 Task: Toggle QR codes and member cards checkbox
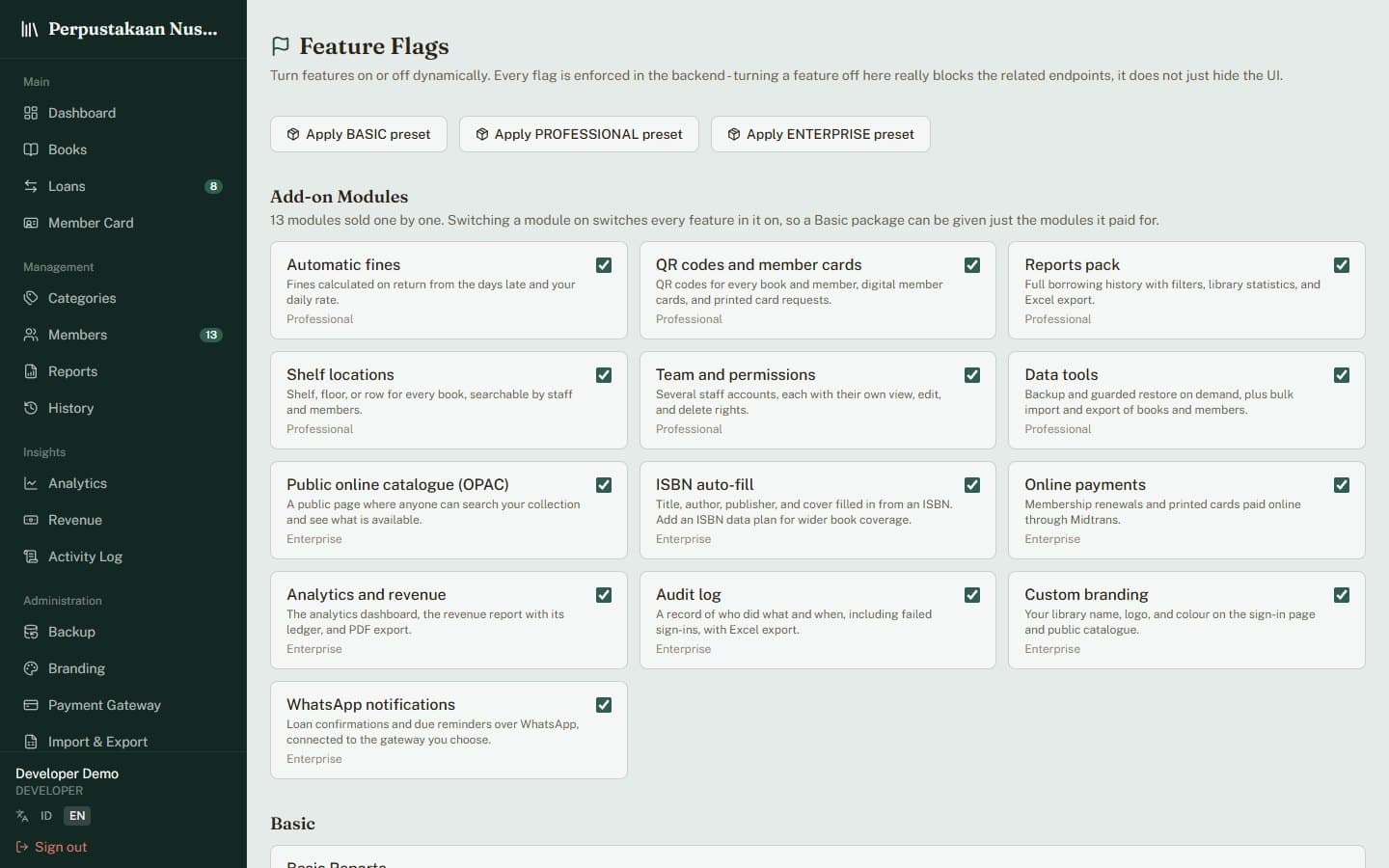(972, 265)
